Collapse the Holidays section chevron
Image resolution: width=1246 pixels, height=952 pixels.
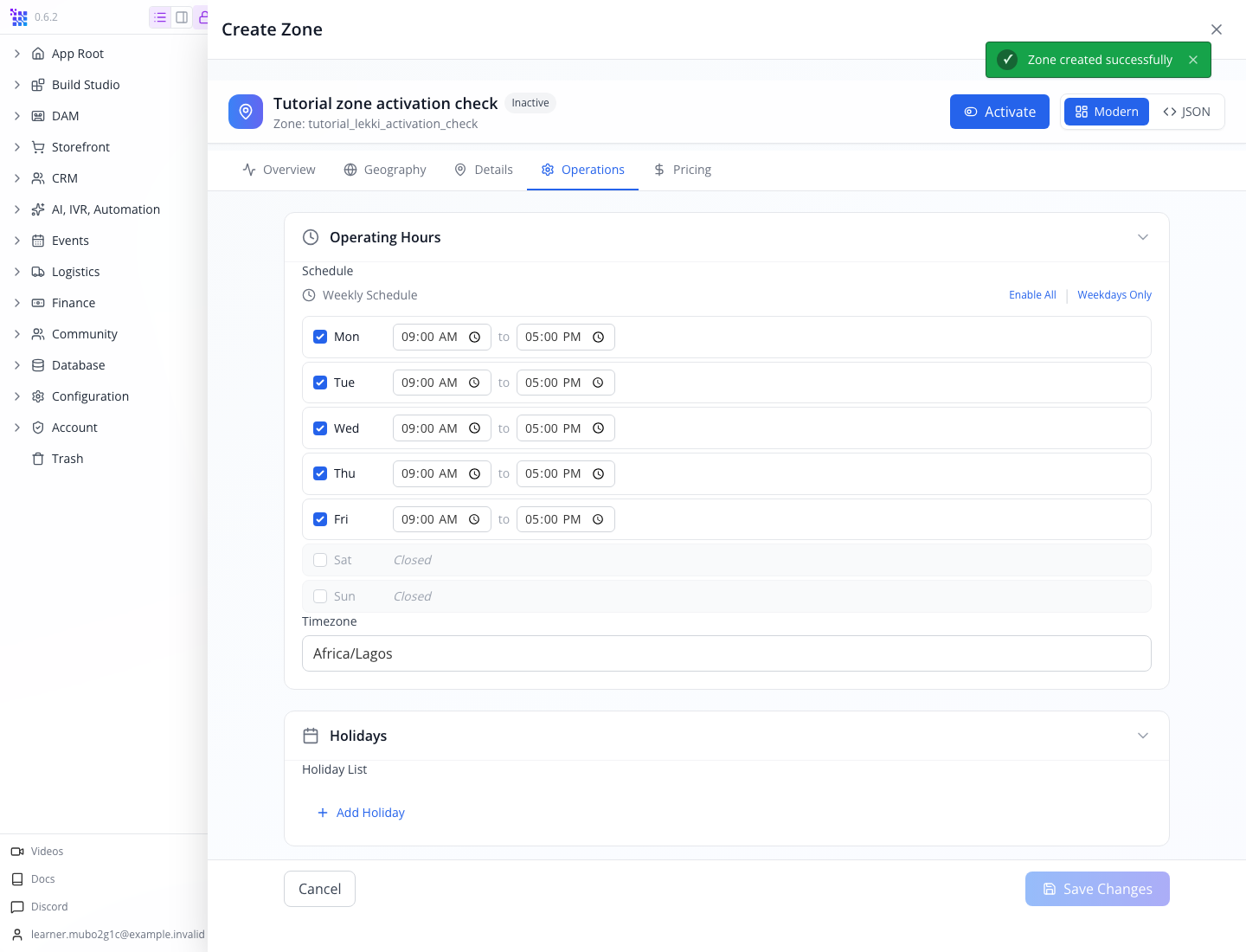[x=1143, y=736]
